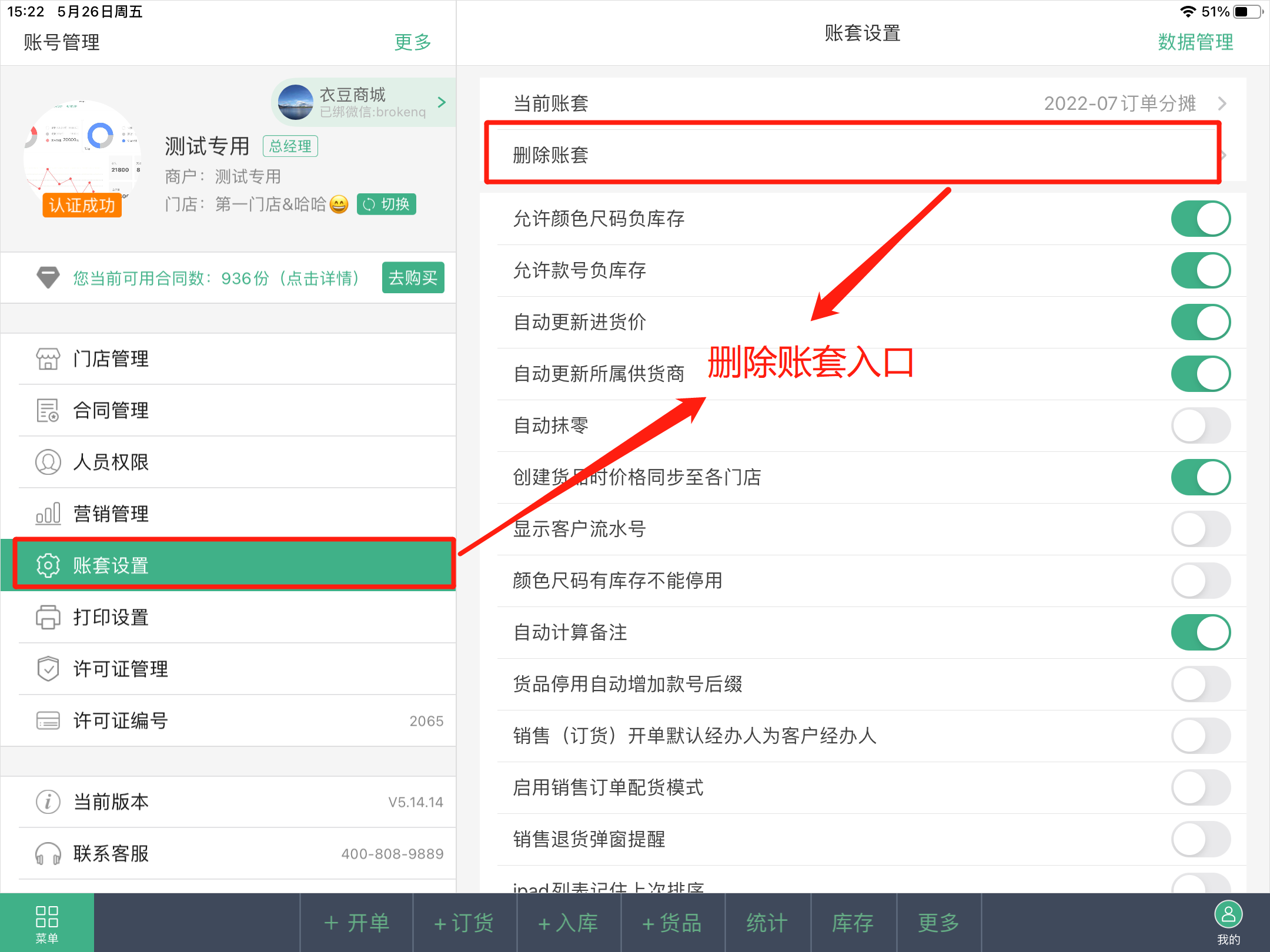This screenshot has width=1270, height=952.
Task: Open the 删除账套 row
Action: point(863,155)
